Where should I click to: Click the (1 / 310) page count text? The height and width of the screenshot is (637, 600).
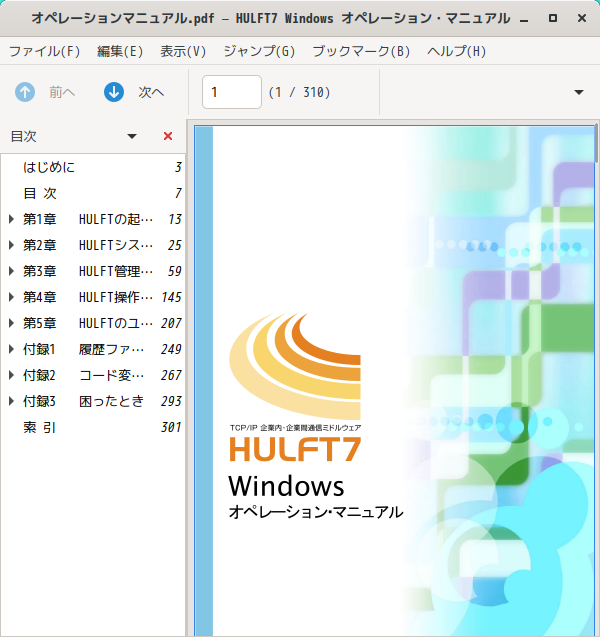coord(299,92)
